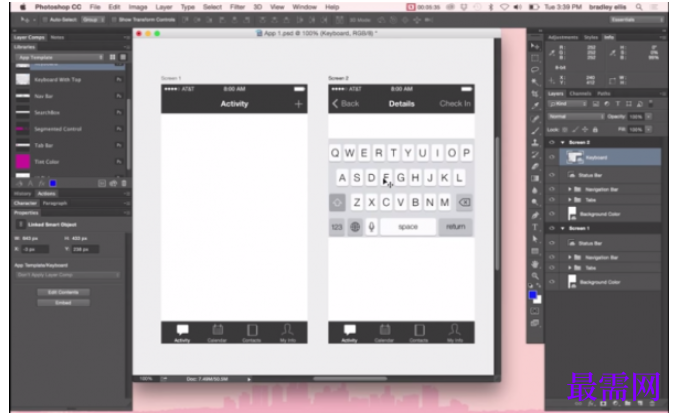Viewport: 679px width, 418px height.
Task: Select the Tint Color library swatch
Action: [x=23, y=162]
